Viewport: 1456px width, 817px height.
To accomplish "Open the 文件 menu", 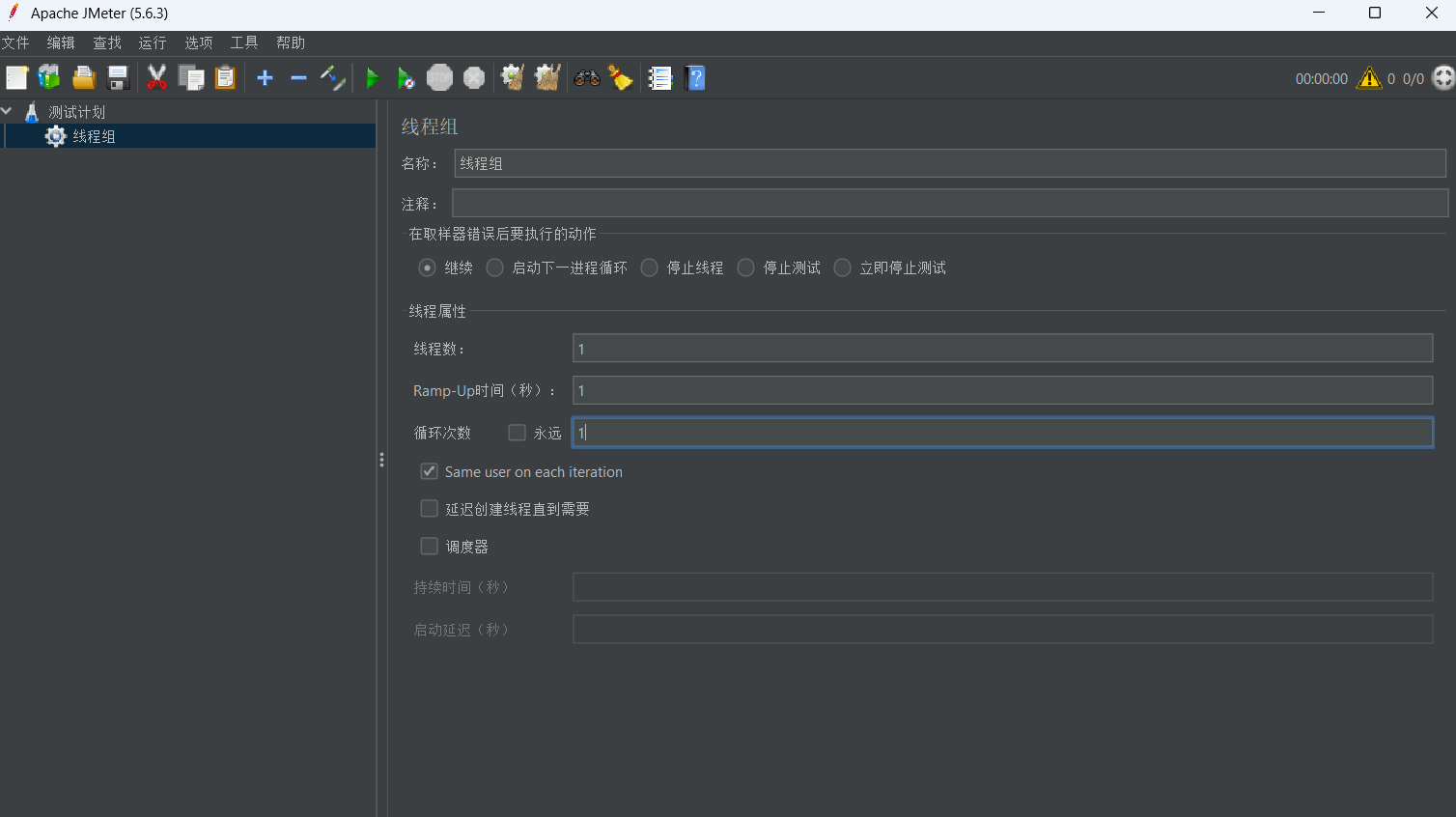I will pos(15,43).
